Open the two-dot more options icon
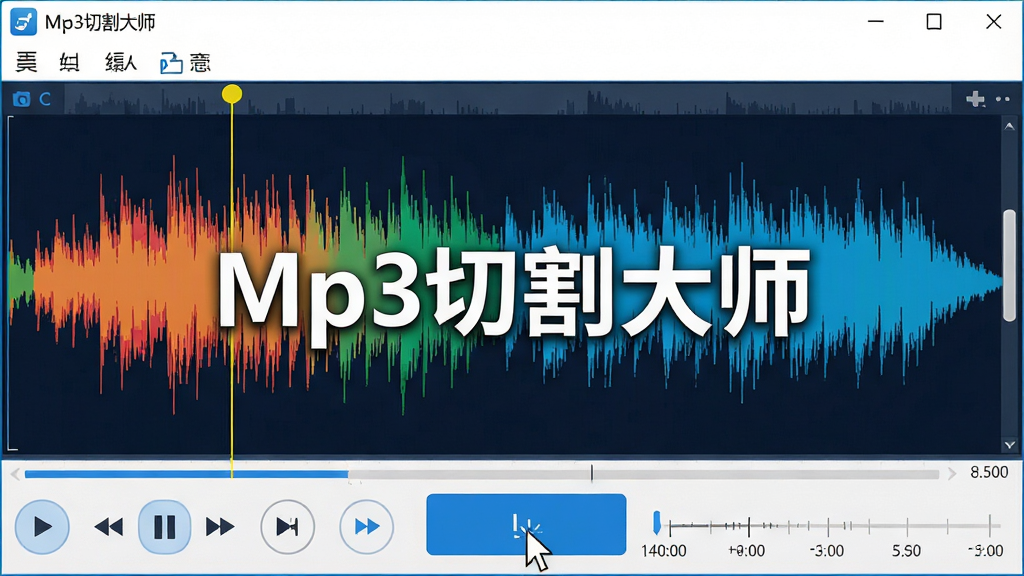 pos(1002,99)
